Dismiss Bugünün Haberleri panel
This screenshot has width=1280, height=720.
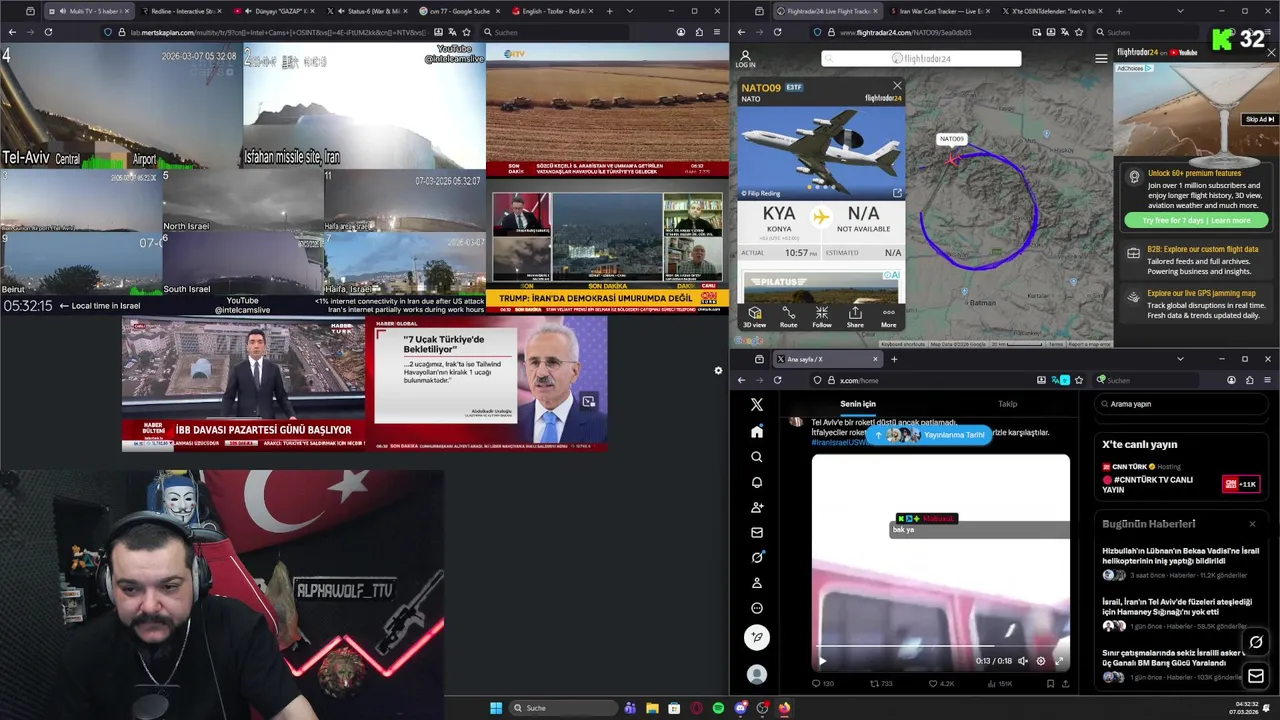click(x=1252, y=524)
